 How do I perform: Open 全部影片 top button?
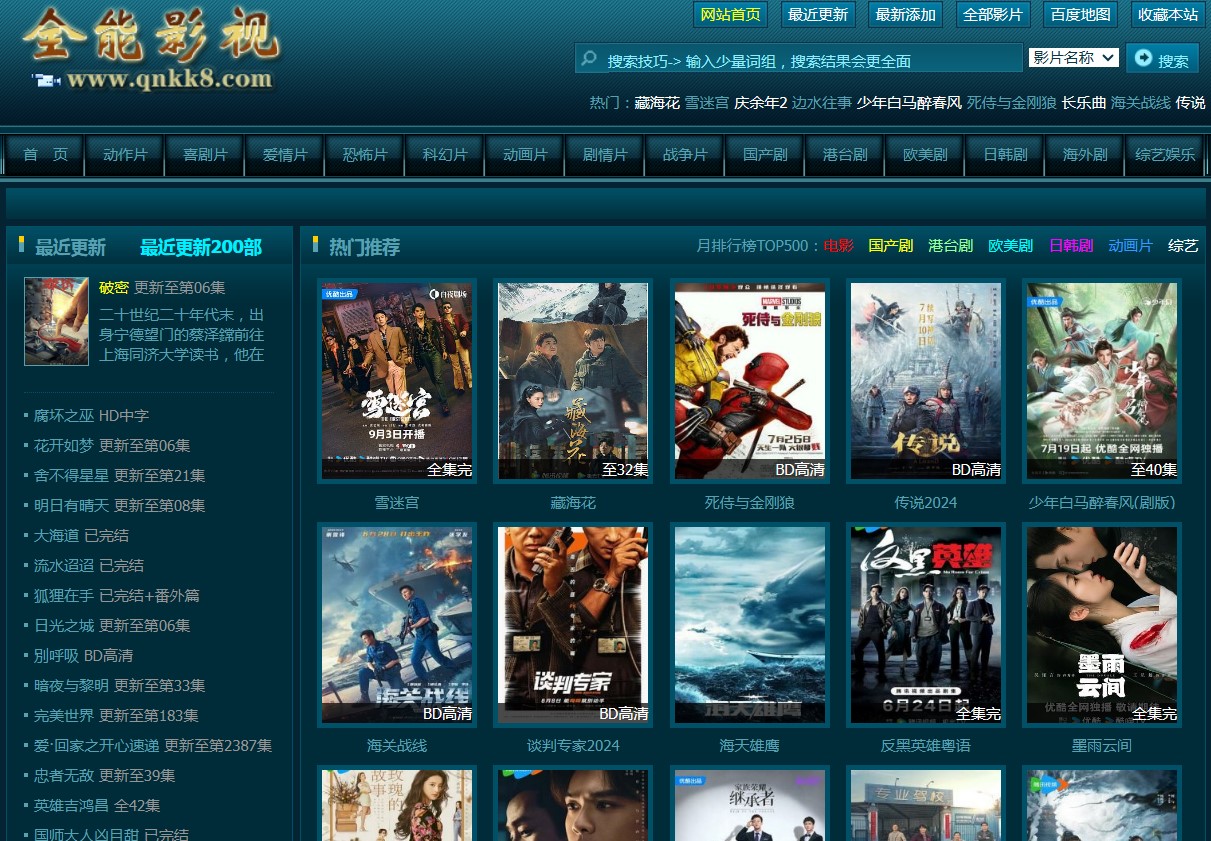(x=993, y=14)
